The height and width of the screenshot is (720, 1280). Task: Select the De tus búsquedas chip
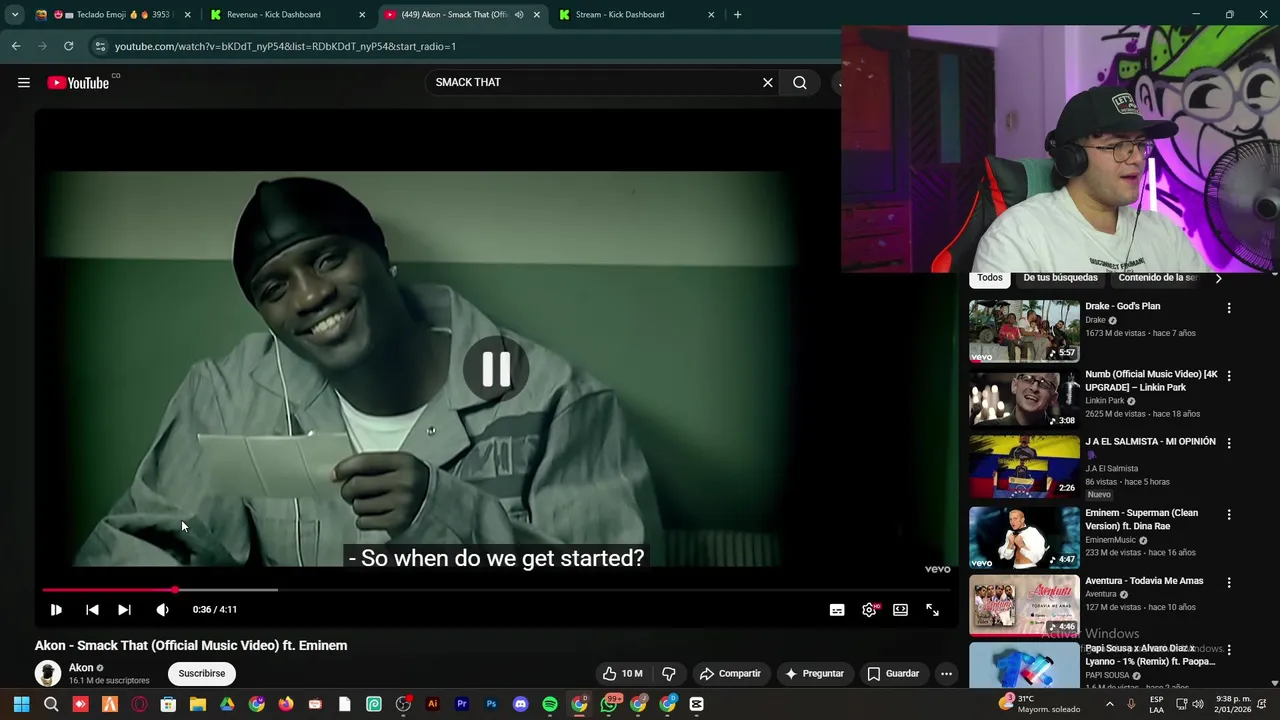[1060, 278]
